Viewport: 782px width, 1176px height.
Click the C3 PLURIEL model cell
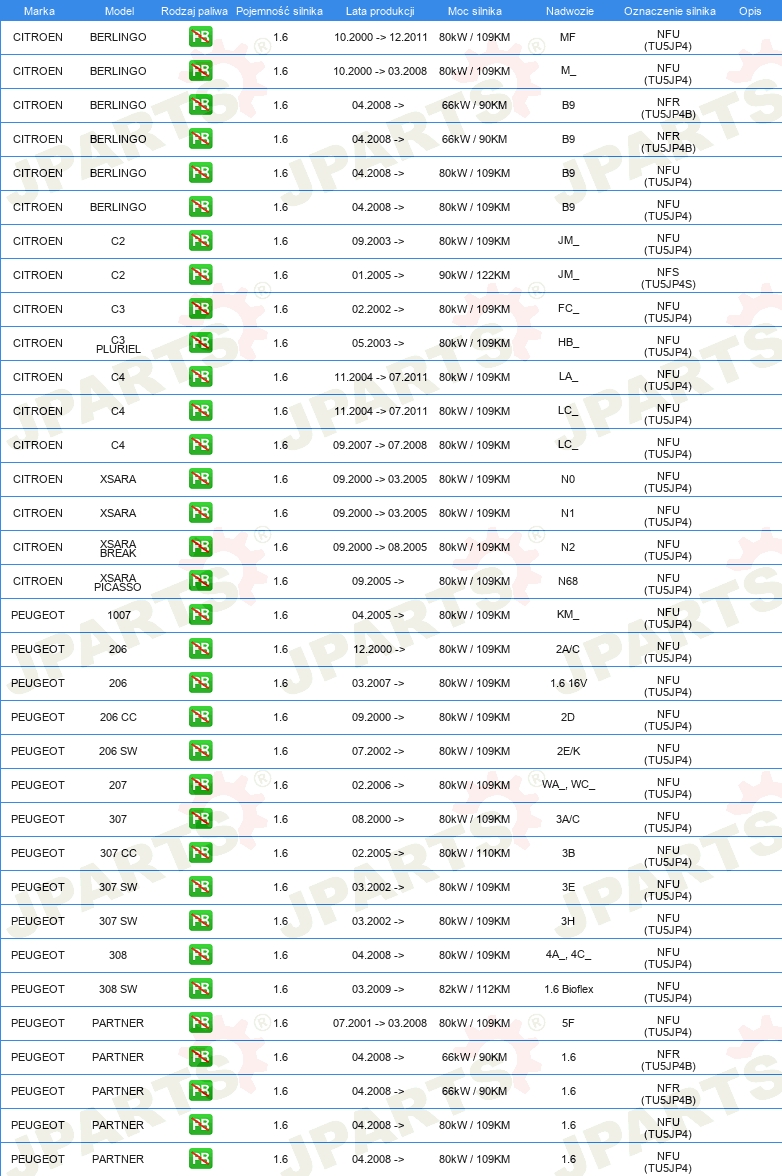coord(118,344)
